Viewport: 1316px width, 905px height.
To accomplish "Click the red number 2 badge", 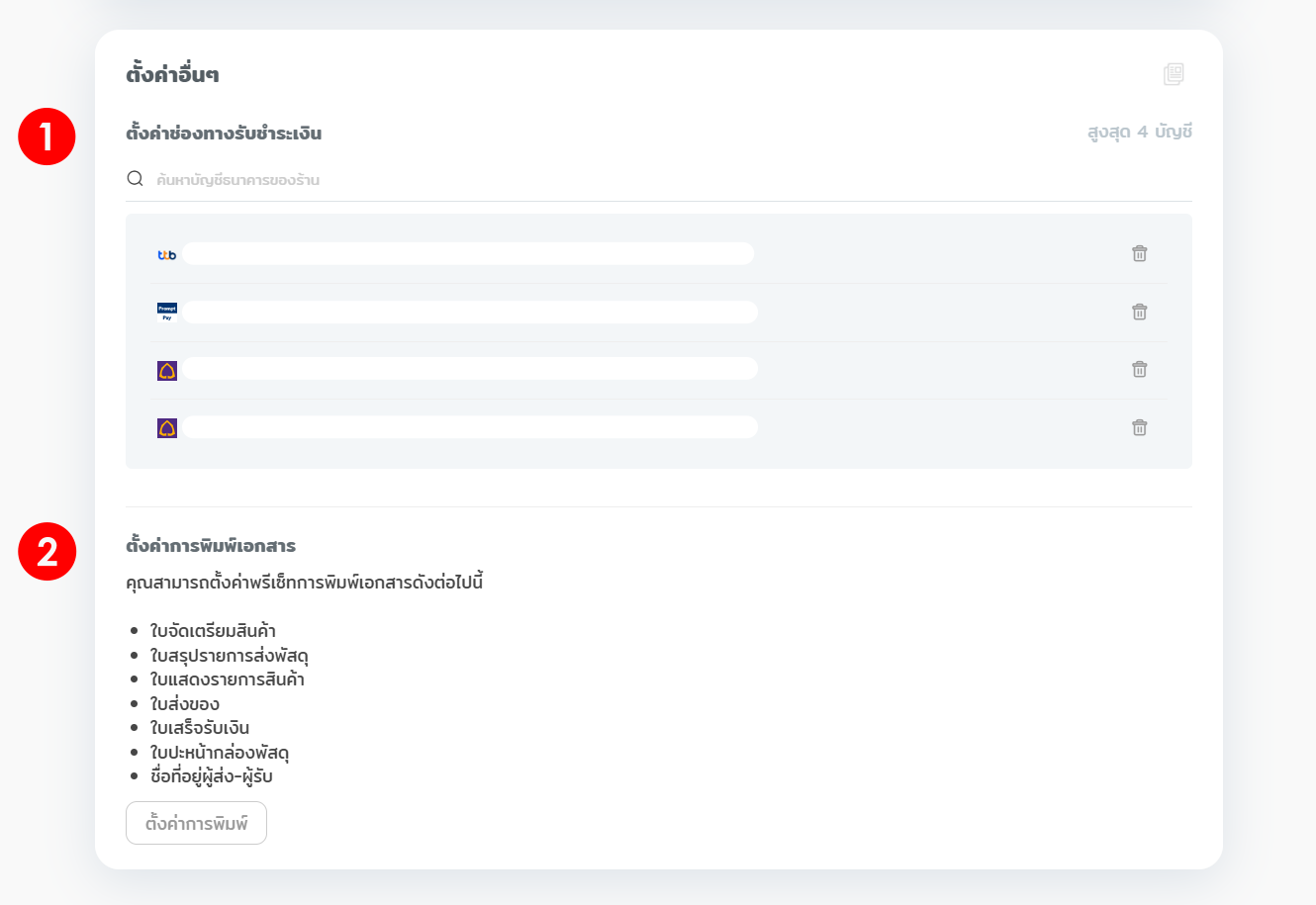I will click(x=47, y=552).
